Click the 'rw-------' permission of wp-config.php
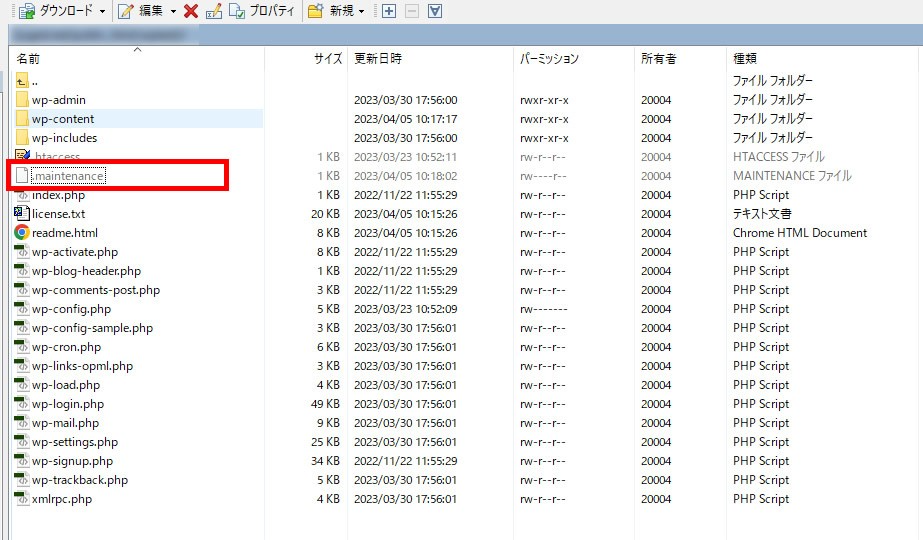This screenshot has height=540, width=923. 544,309
